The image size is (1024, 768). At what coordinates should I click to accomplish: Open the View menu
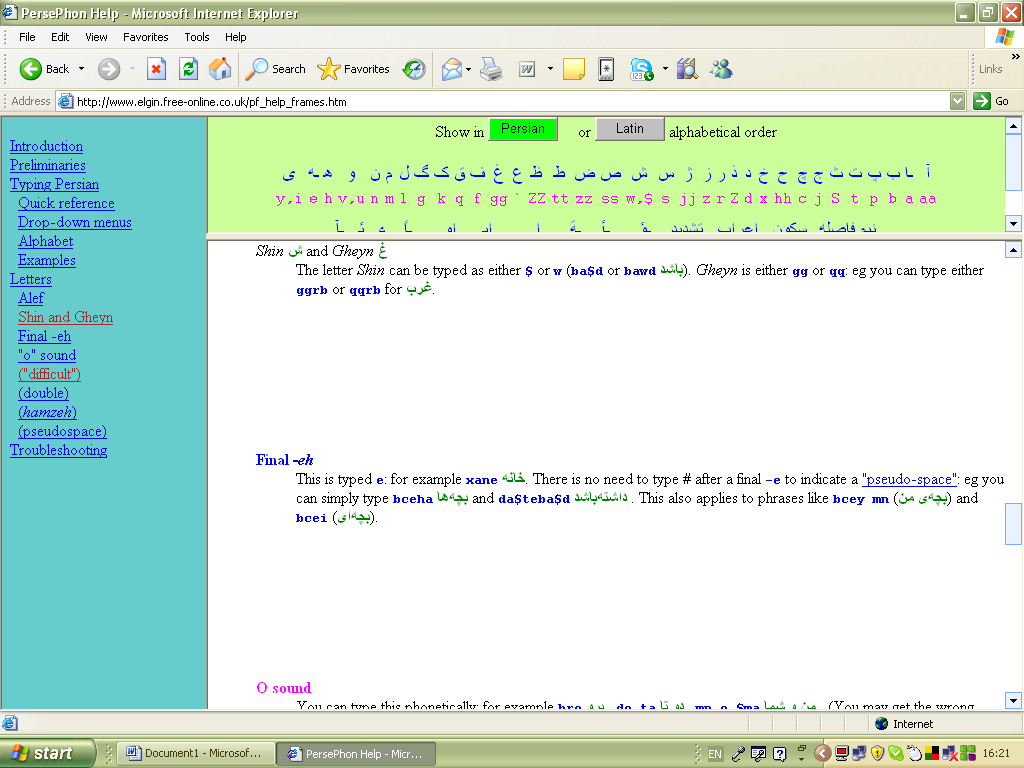tap(96, 37)
